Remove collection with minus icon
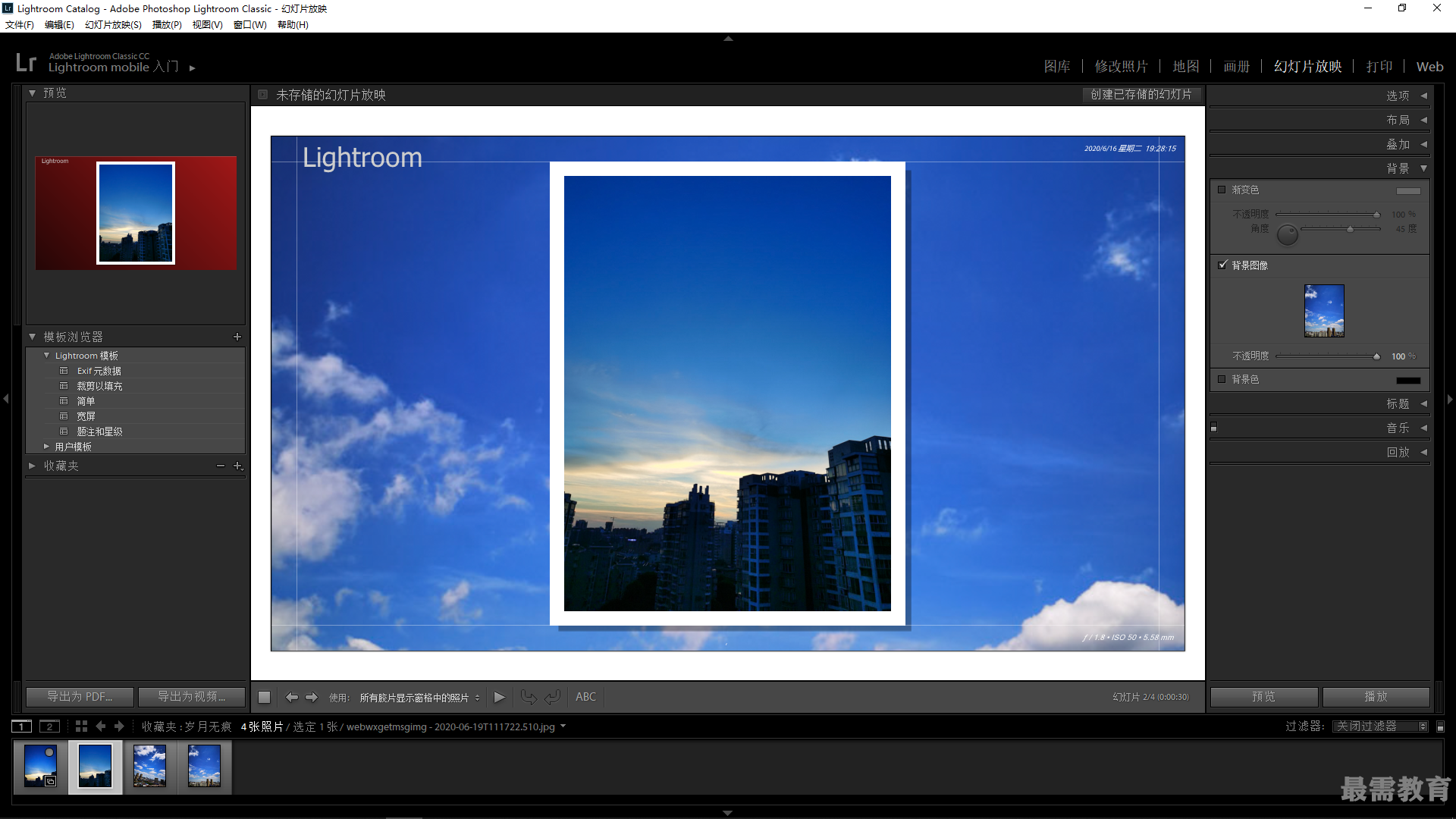 [220, 466]
